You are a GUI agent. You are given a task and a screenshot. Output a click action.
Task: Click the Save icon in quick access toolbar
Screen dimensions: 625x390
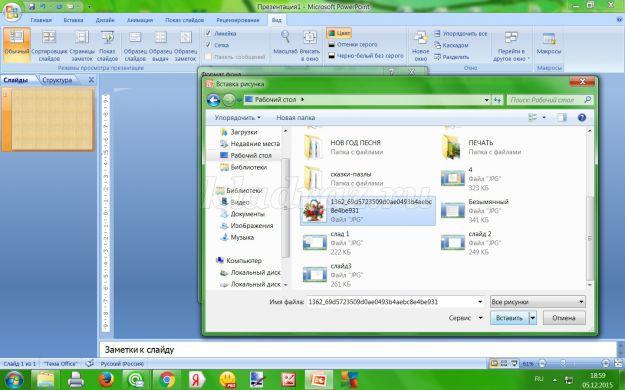click(x=31, y=6)
